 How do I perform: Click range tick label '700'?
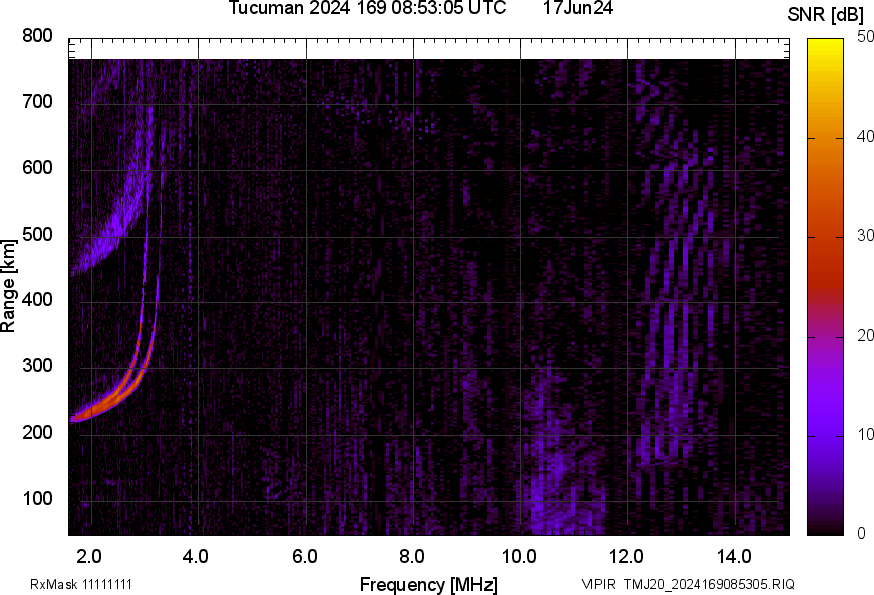pyautogui.click(x=37, y=101)
